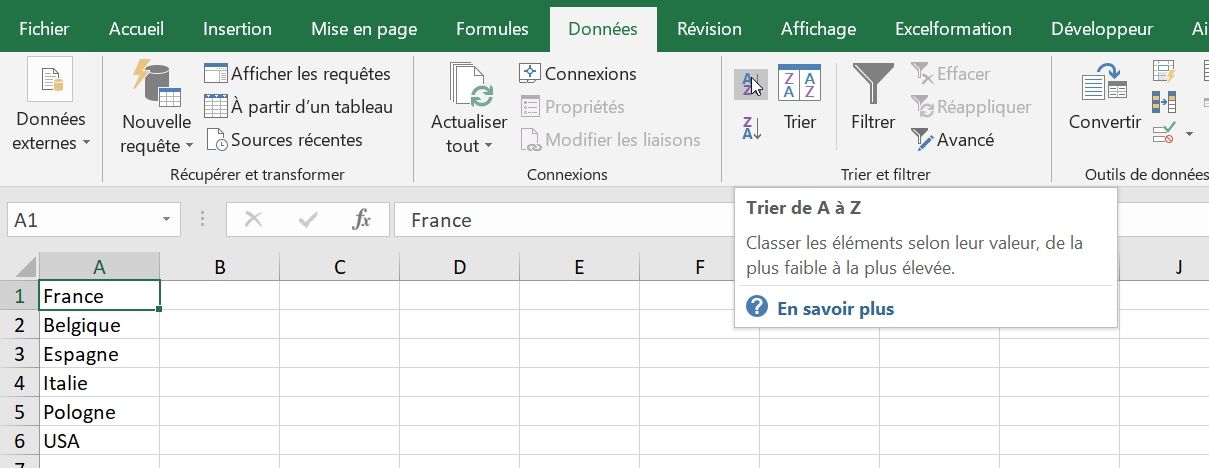Click the column B header

click(x=219, y=267)
